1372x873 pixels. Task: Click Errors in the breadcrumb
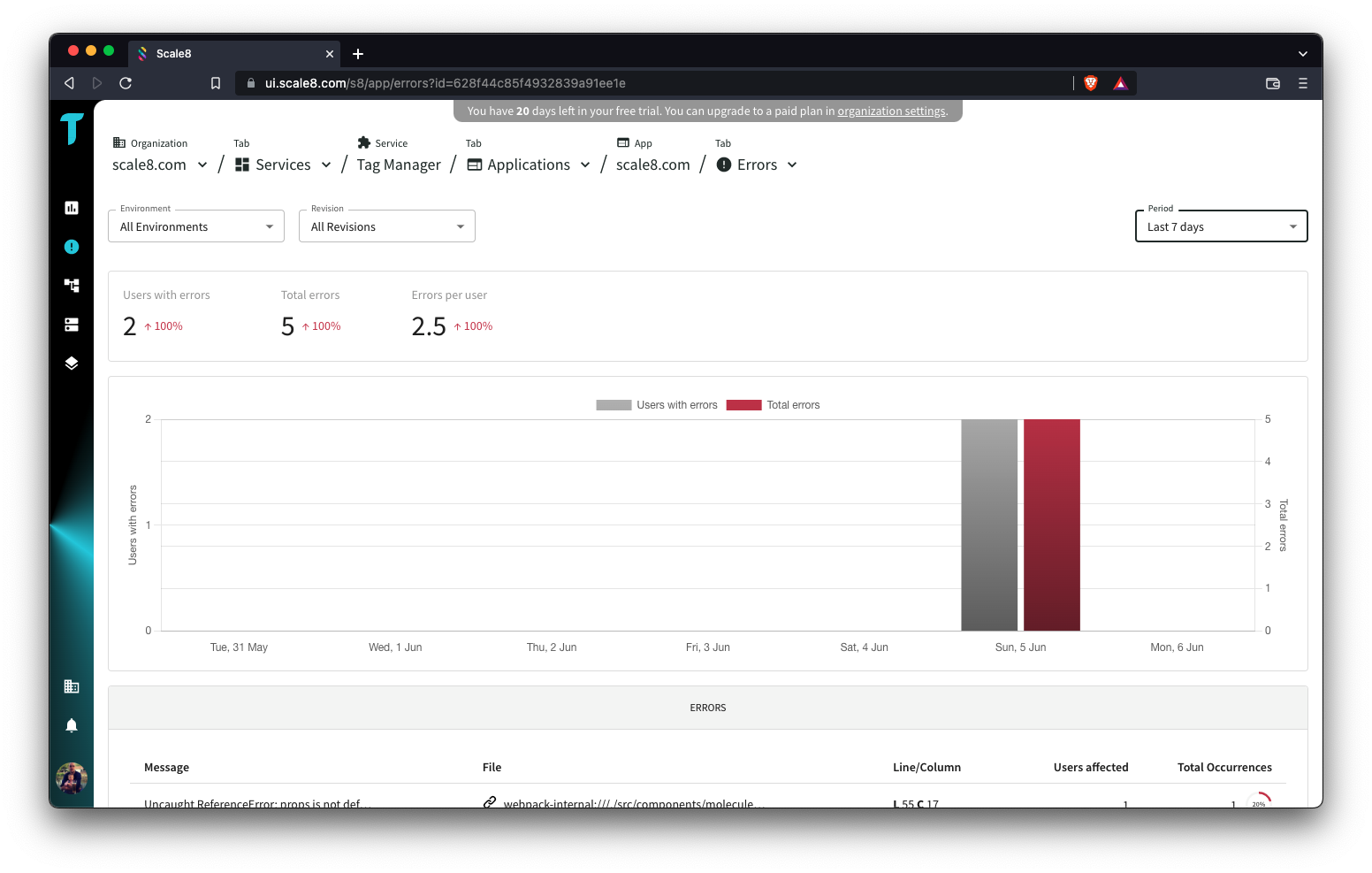pos(758,165)
